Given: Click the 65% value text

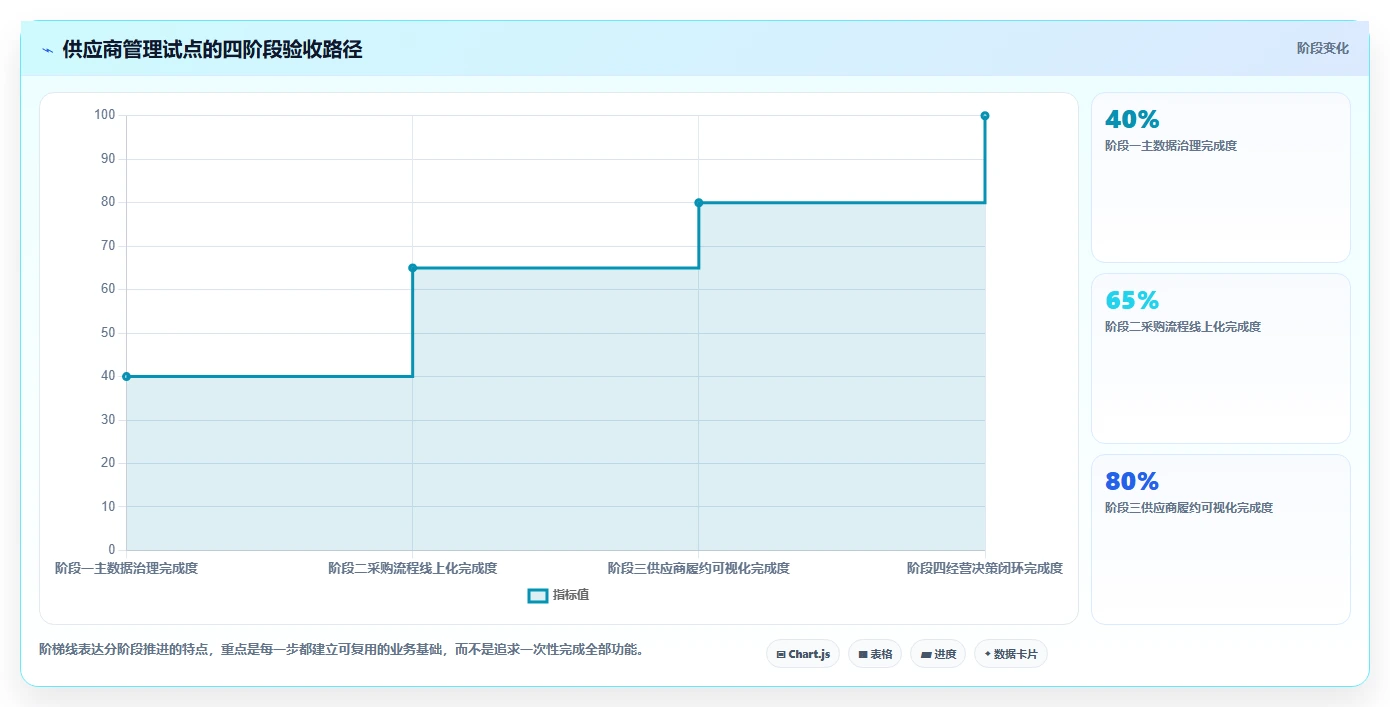Looking at the screenshot, I should tap(1132, 301).
